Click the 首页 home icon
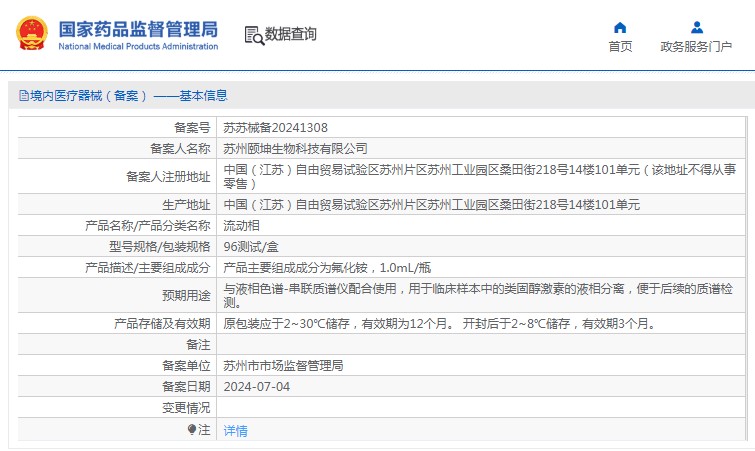The width and height of the screenshot is (755, 451). click(620, 27)
